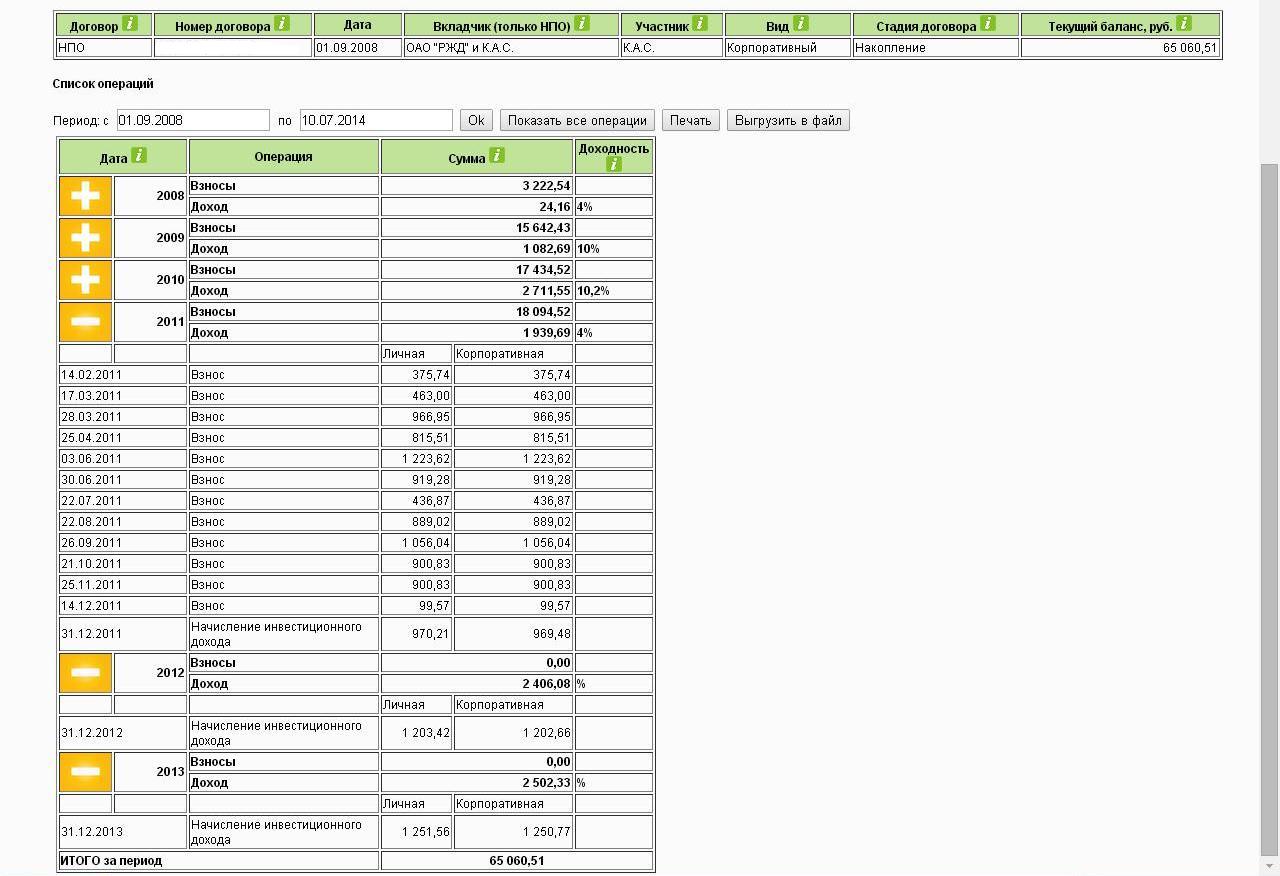Click contract stage cell Накопление
This screenshot has height=876, width=1280.
[x=936, y=48]
